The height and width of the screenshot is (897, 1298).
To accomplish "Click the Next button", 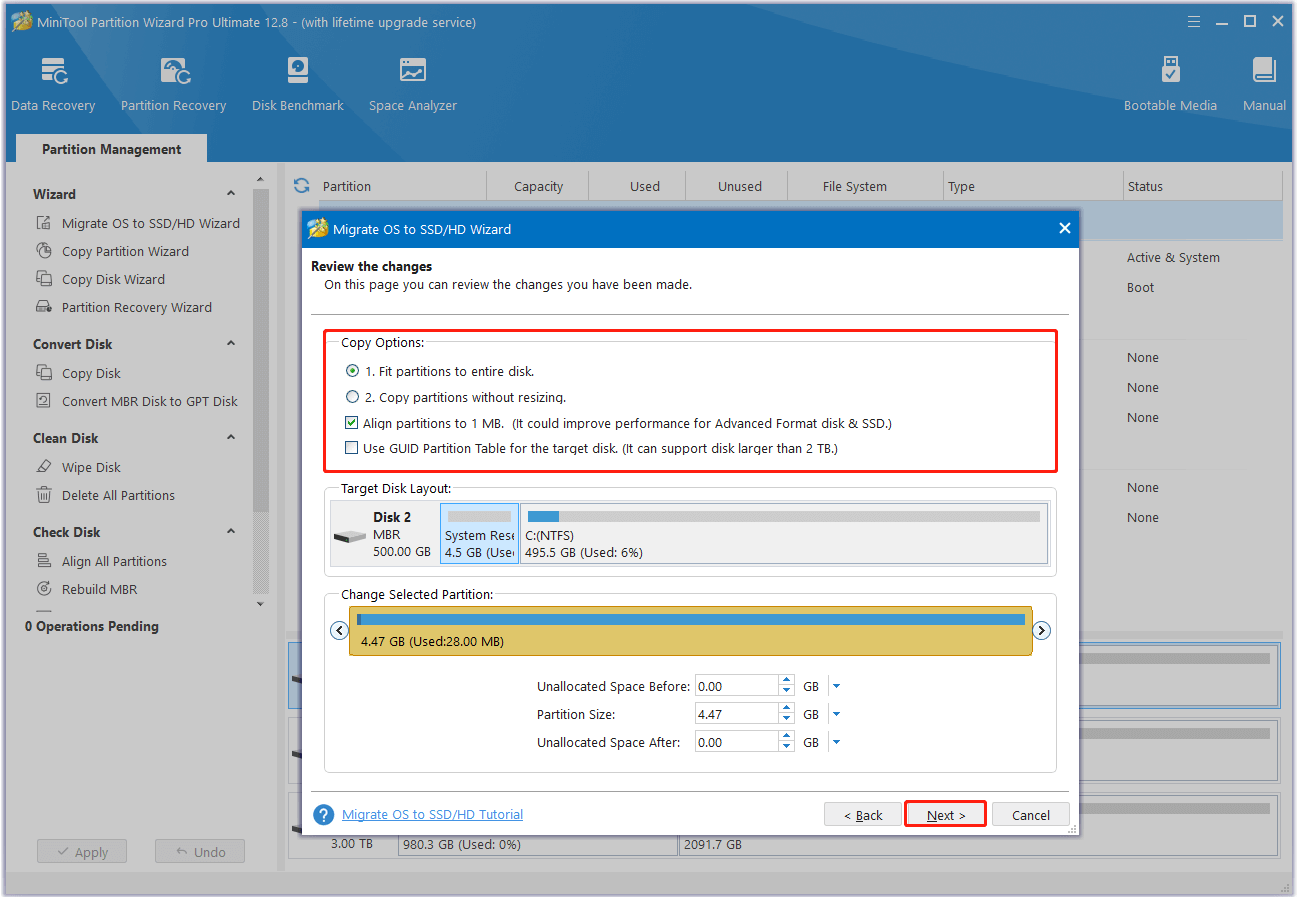I will pyautogui.click(x=945, y=814).
